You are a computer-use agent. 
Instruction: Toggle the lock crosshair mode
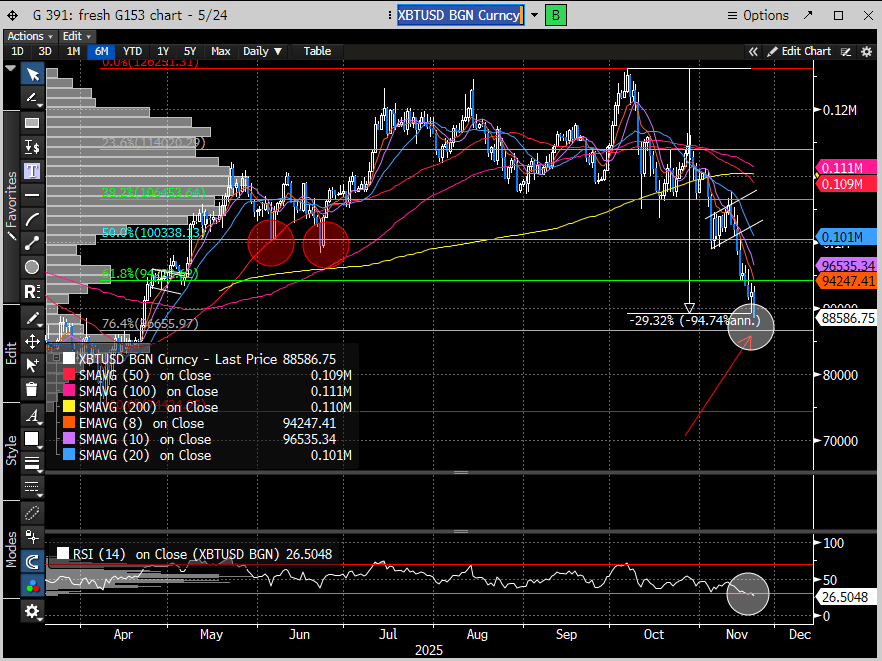point(32,537)
